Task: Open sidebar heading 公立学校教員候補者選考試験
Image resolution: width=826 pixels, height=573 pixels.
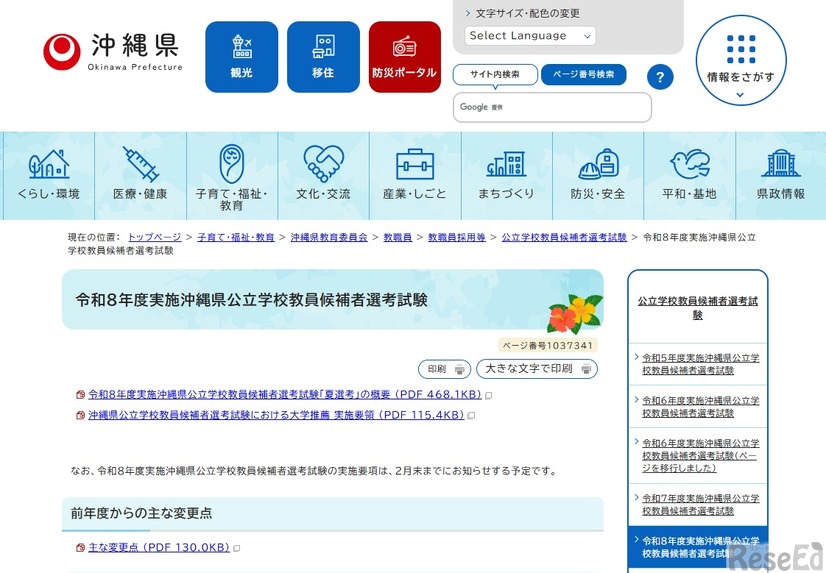Action: pos(697,308)
